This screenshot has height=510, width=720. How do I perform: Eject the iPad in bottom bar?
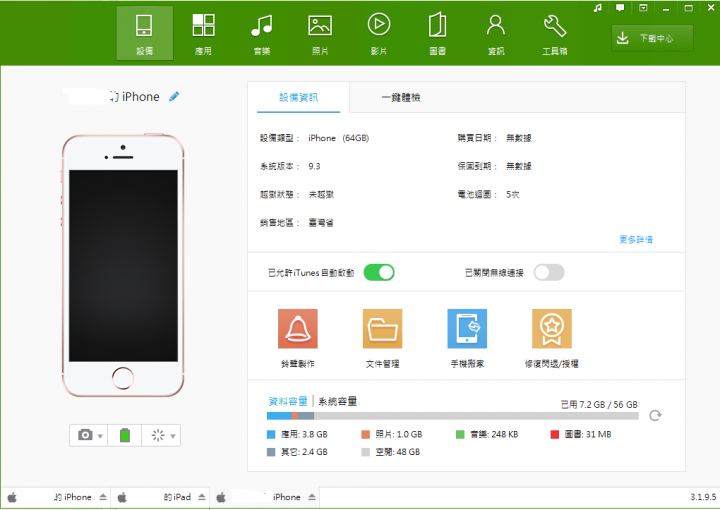point(202,497)
